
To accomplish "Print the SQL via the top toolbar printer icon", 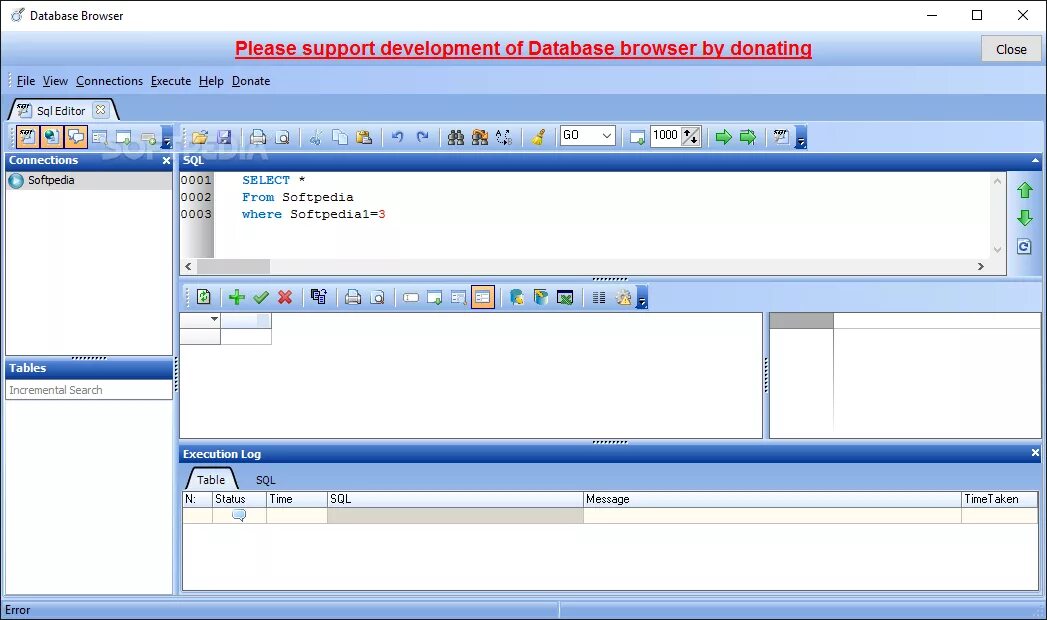I will [x=258, y=137].
